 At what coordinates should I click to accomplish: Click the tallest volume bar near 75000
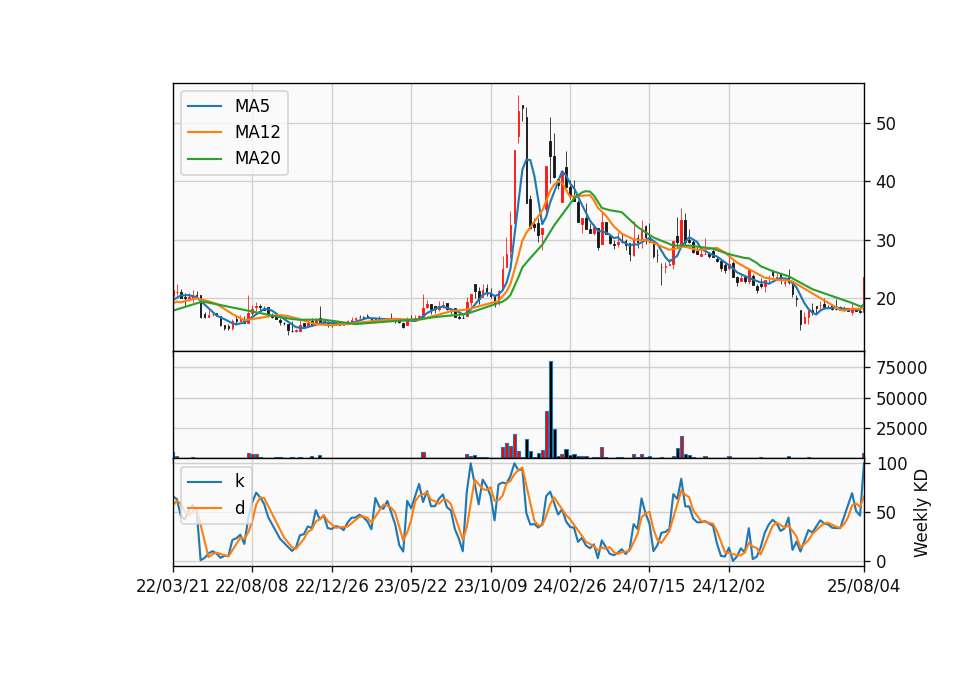click(551, 410)
